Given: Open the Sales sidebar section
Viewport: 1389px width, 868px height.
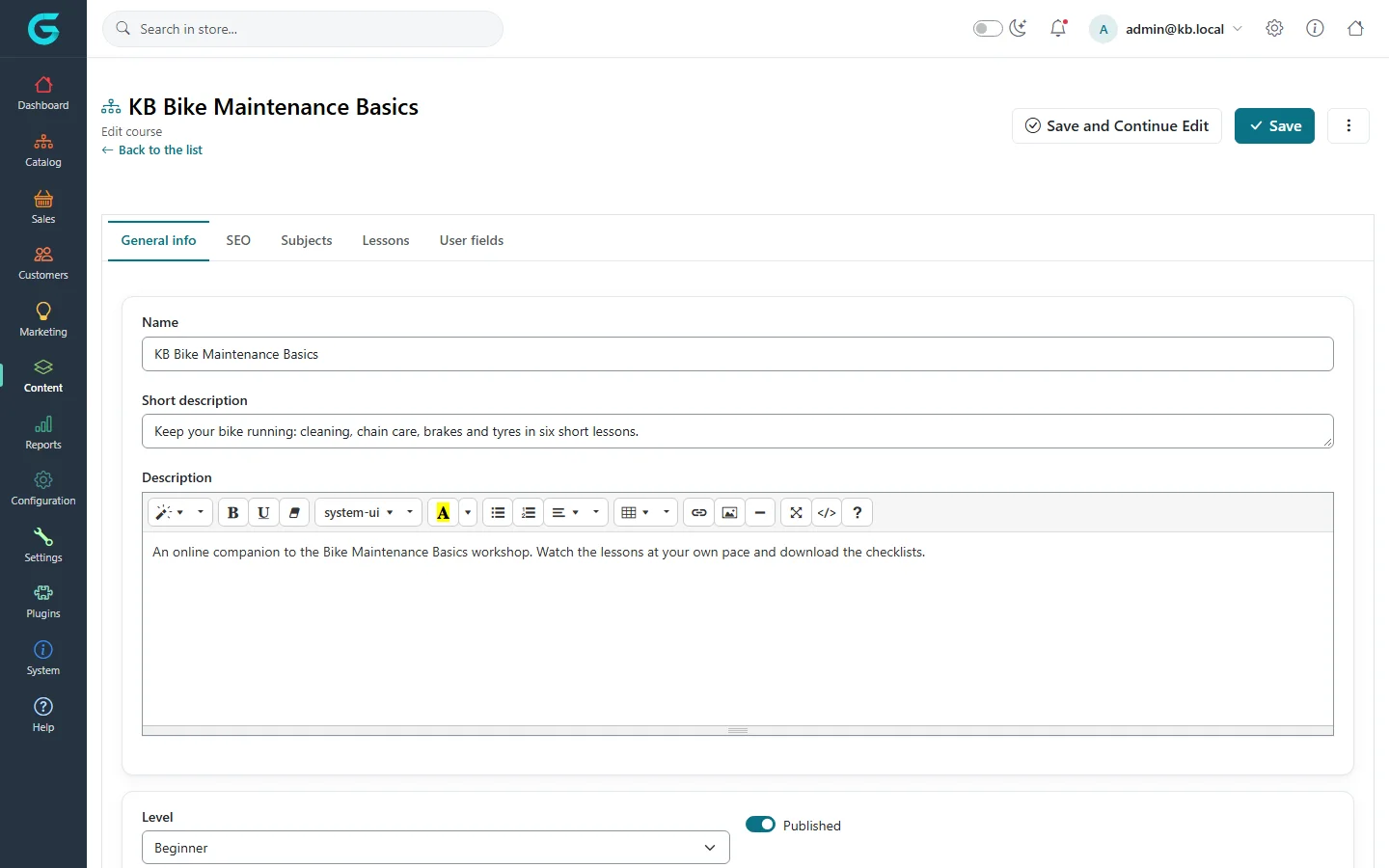Looking at the screenshot, I should (x=43, y=207).
